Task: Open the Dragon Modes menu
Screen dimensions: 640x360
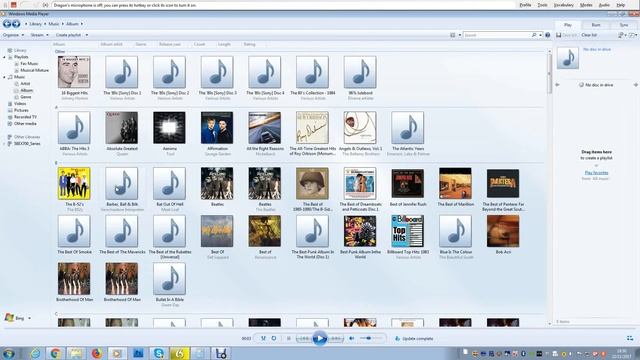Action: click(x=586, y=5)
